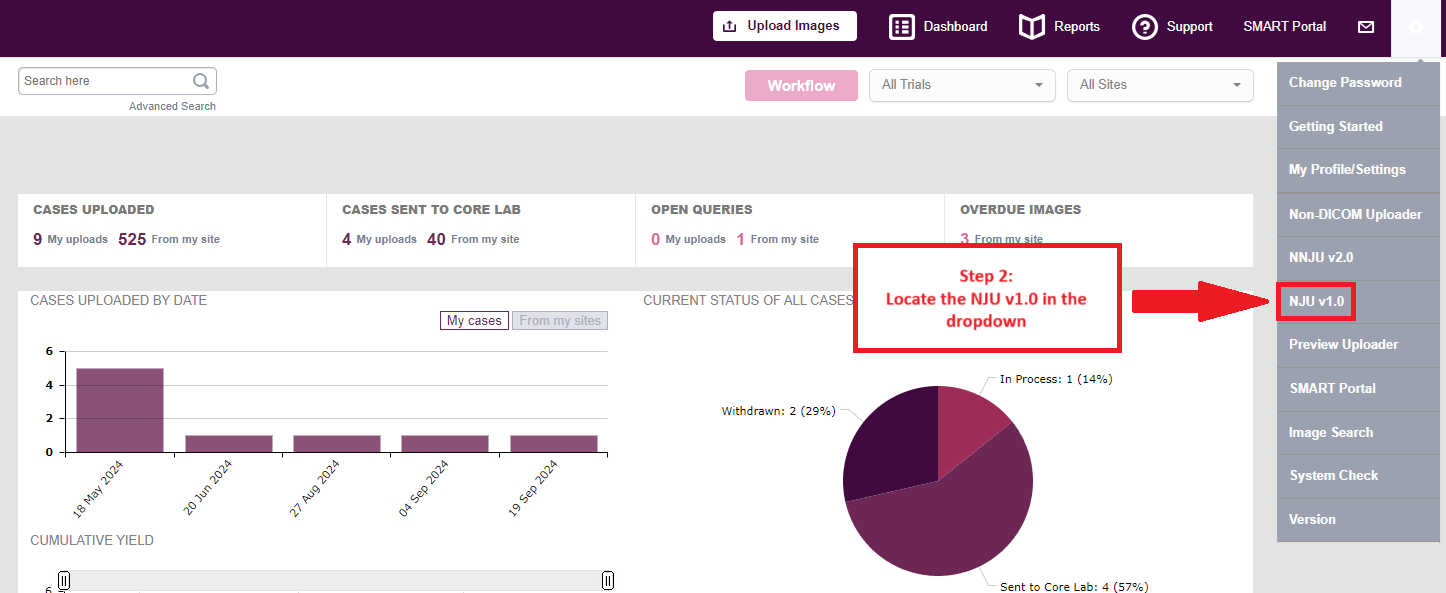
Task: Select NJU v1.0 from the dropdown menu
Action: [1316, 301]
